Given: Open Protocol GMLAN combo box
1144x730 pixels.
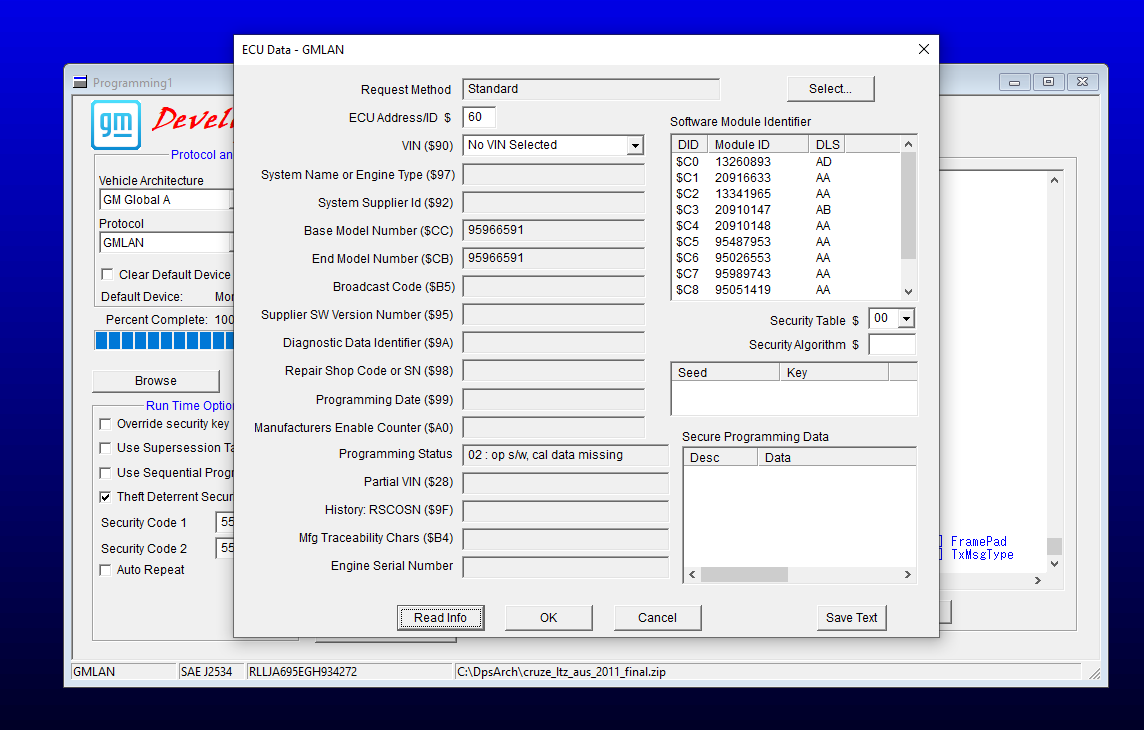Looking at the screenshot, I should (x=166, y=242).
